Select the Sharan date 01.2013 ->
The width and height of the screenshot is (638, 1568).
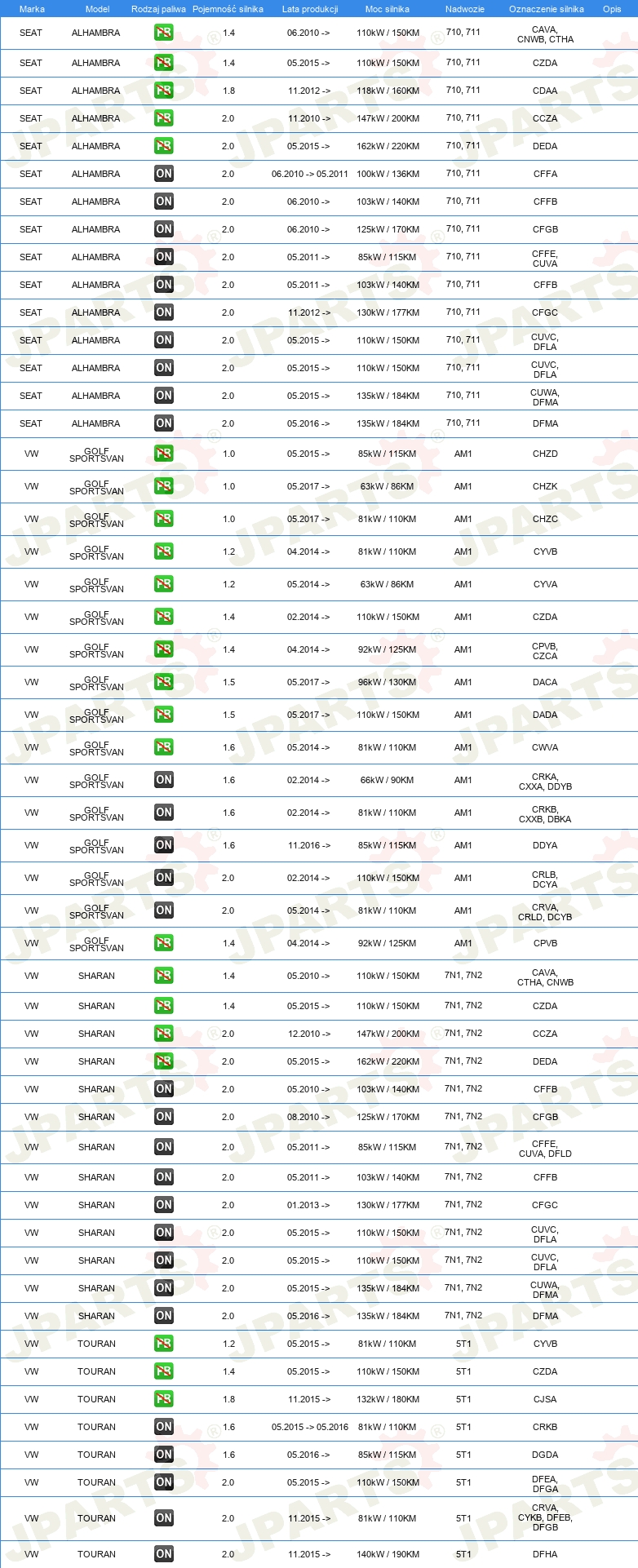pos(308,1205)
